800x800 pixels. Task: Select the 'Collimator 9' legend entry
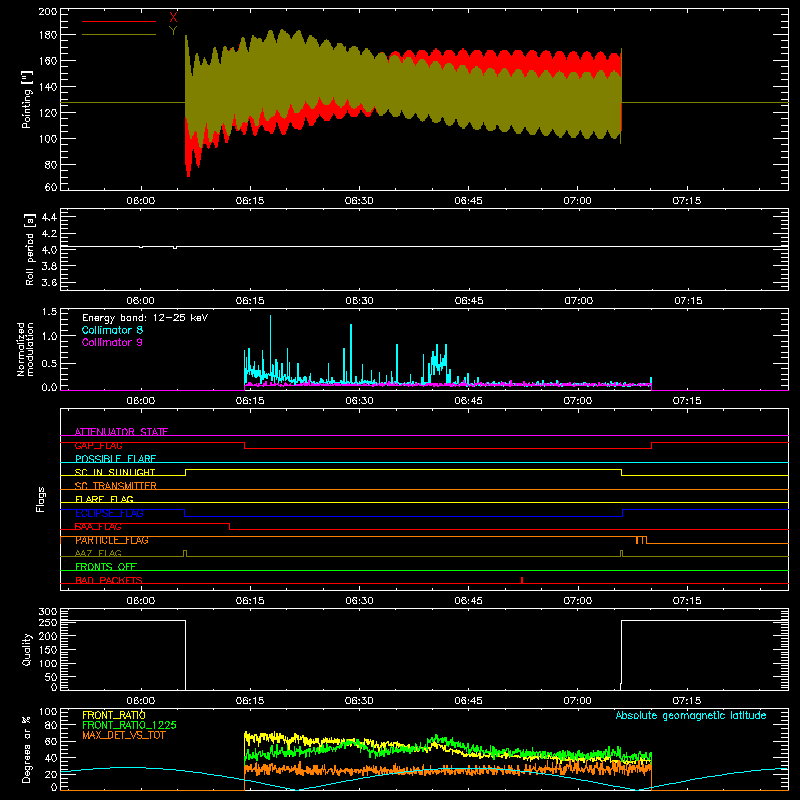click(112, 342)
